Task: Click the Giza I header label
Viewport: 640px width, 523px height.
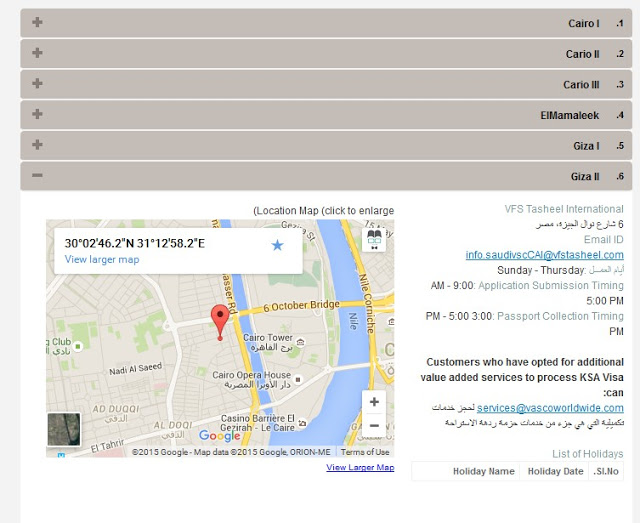Action: (x=586, y=146)
